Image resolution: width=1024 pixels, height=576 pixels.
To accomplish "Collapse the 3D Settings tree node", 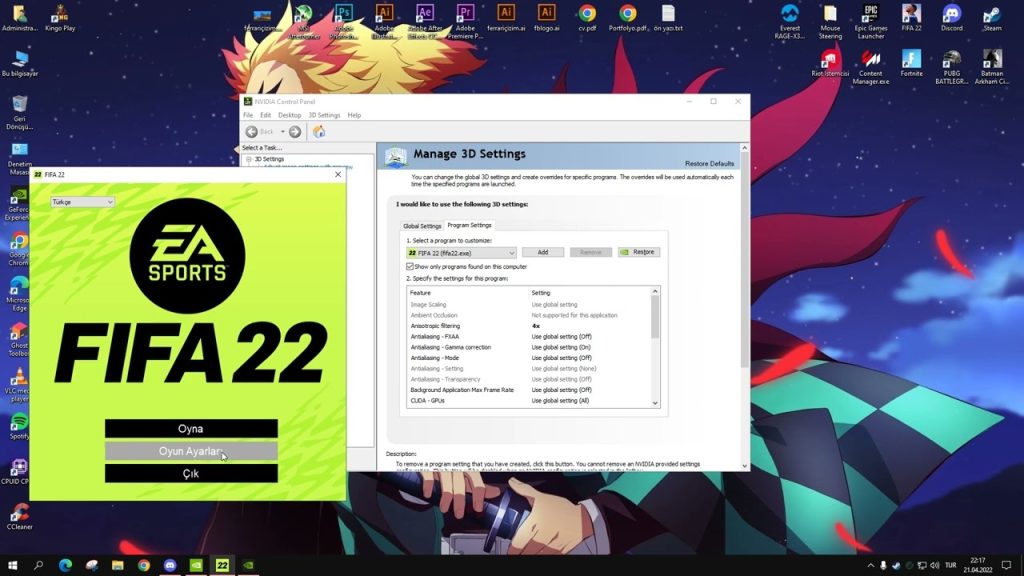I will (249, 159).
